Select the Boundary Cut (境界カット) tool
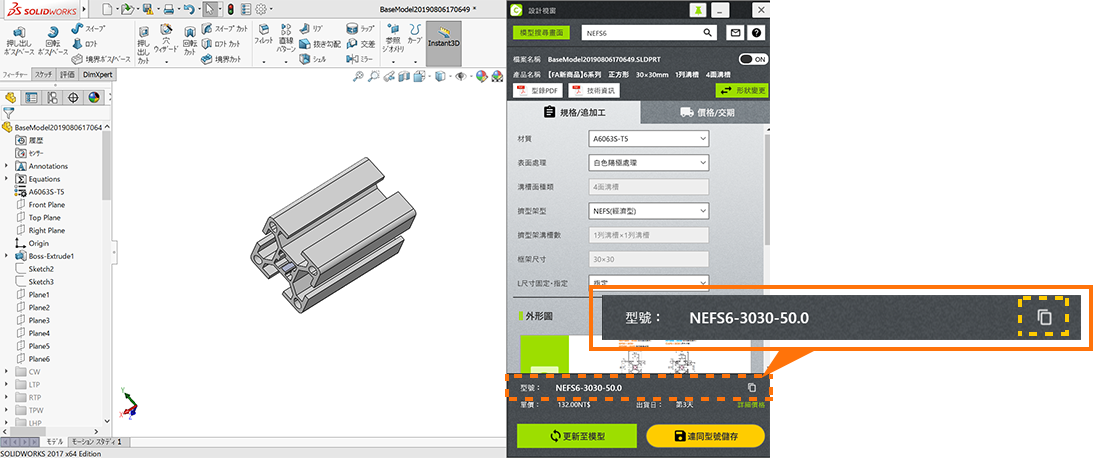Image resolution: width=1093 pixels, height=458 pixels. click(220, 59)
